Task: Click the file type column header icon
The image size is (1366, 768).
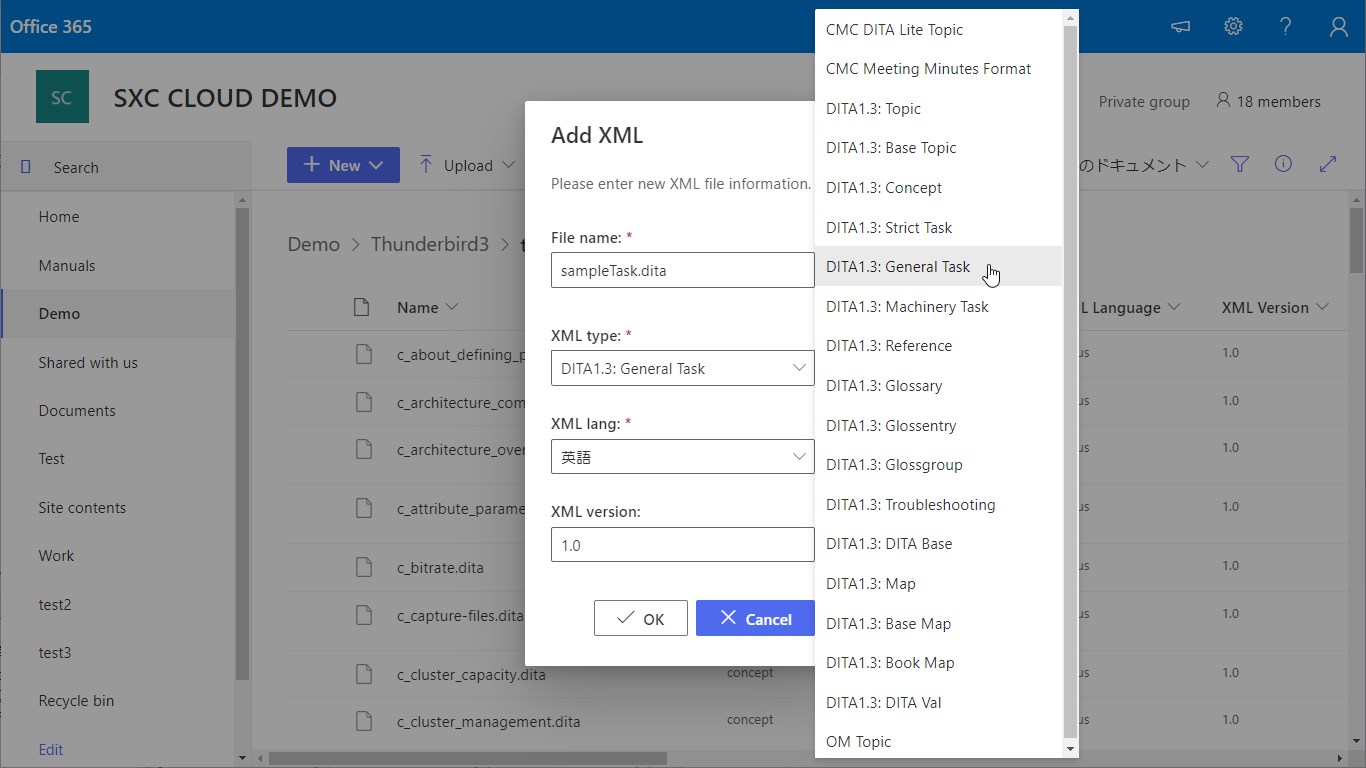Action: point(362,307)
